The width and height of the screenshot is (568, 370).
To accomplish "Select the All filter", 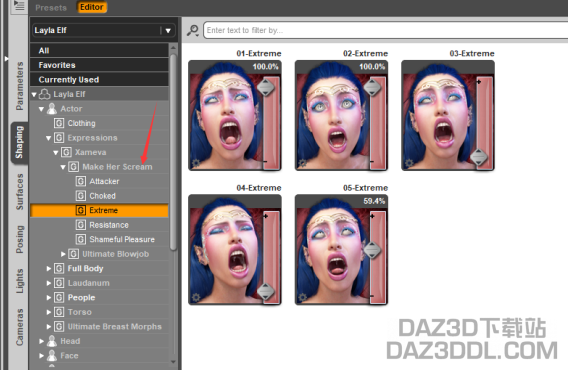I will (99, 50).
